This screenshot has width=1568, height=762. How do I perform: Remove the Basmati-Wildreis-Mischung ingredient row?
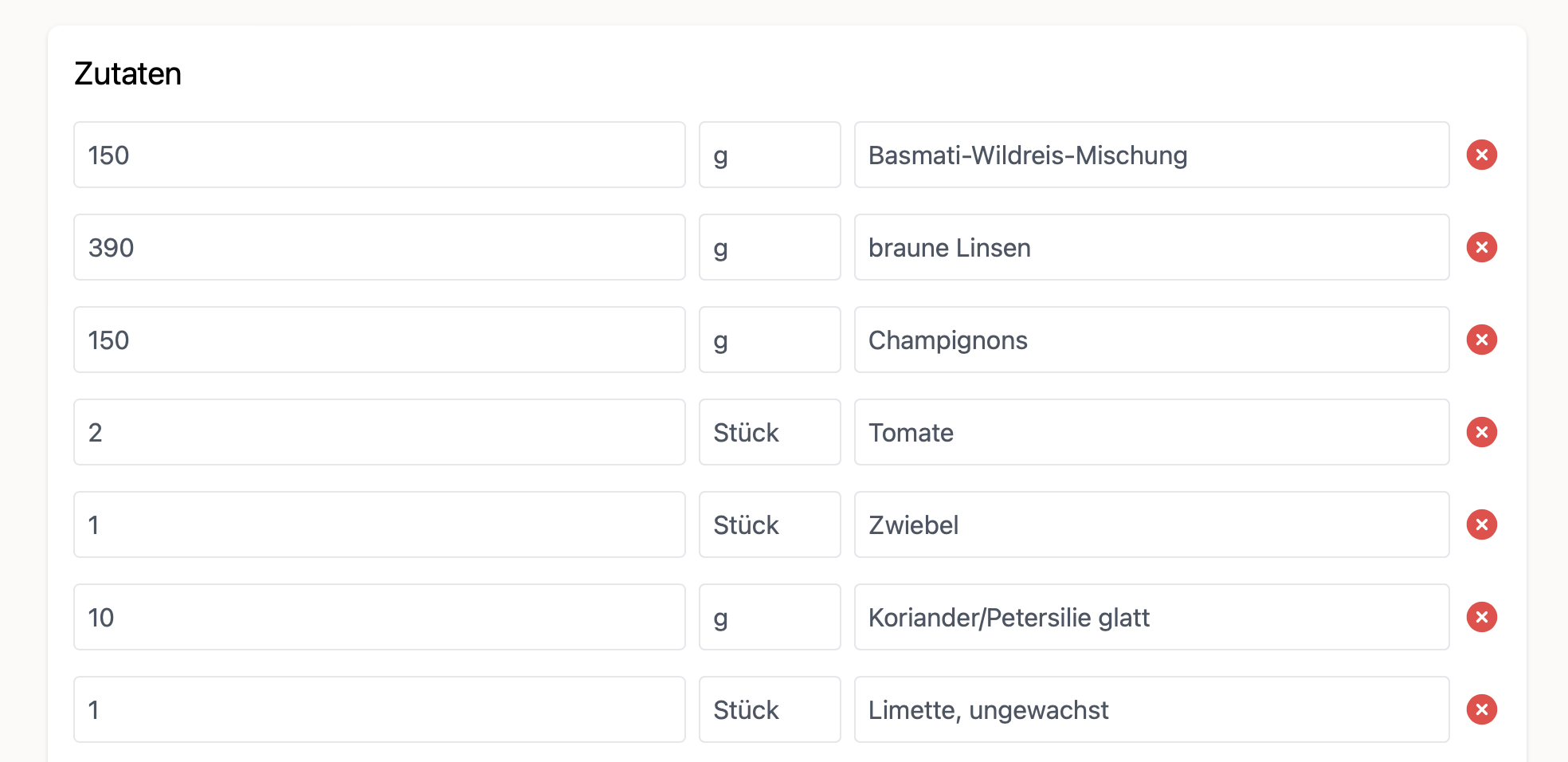coord(1482,155)
